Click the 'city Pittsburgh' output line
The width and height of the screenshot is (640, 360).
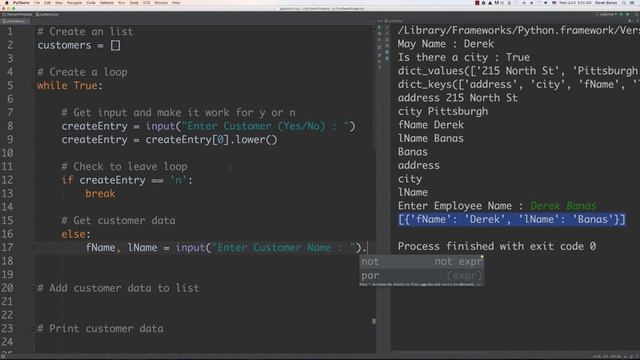coord(443,111)
